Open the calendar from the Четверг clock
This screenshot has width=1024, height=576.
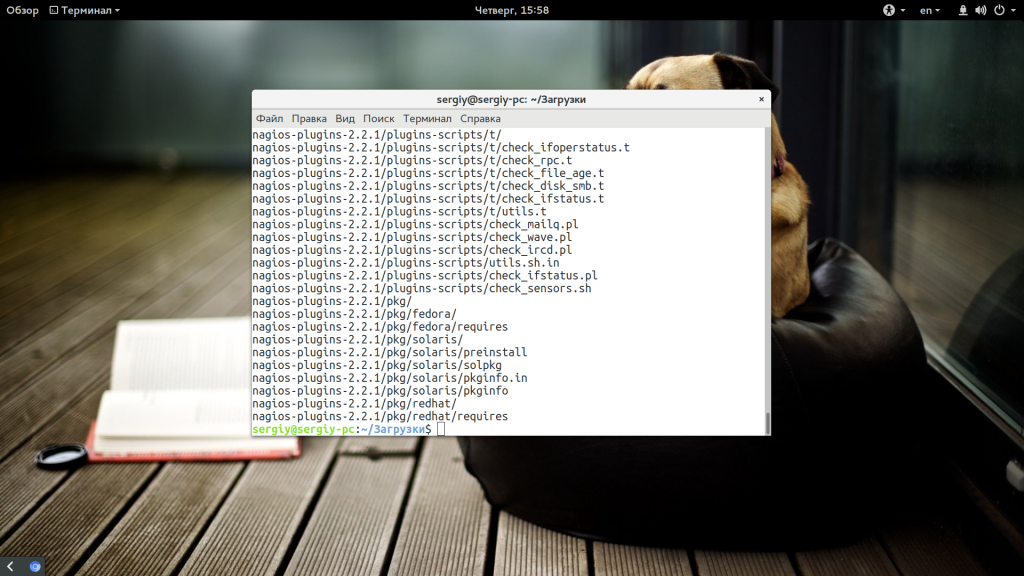click(511, 10)
